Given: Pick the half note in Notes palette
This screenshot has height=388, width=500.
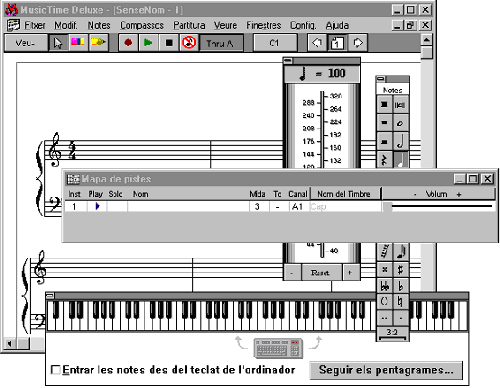Looking at the screenshot, I should (x=401, y=142).
